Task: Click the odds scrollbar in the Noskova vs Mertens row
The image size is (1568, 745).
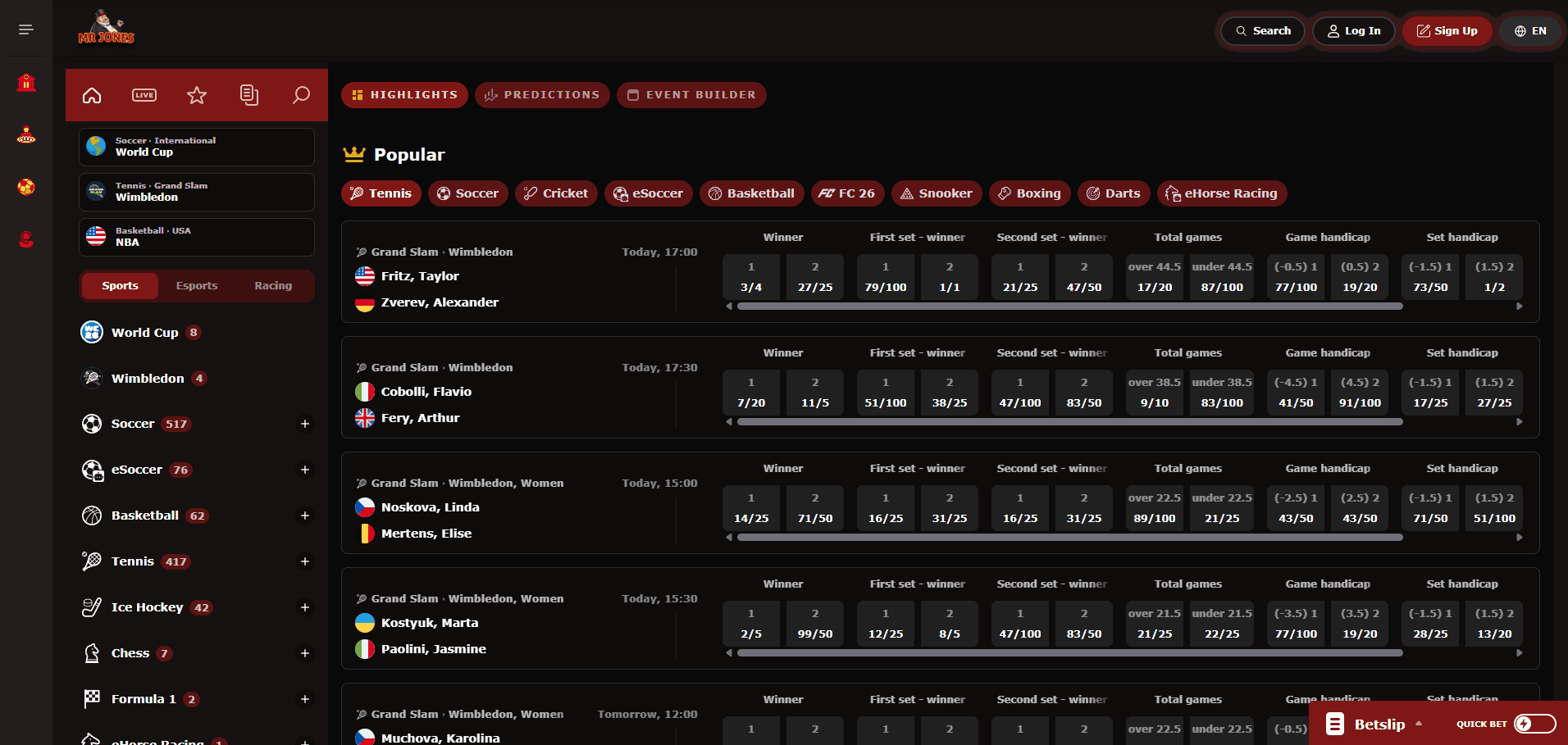Action: (x=1070, y=538)
